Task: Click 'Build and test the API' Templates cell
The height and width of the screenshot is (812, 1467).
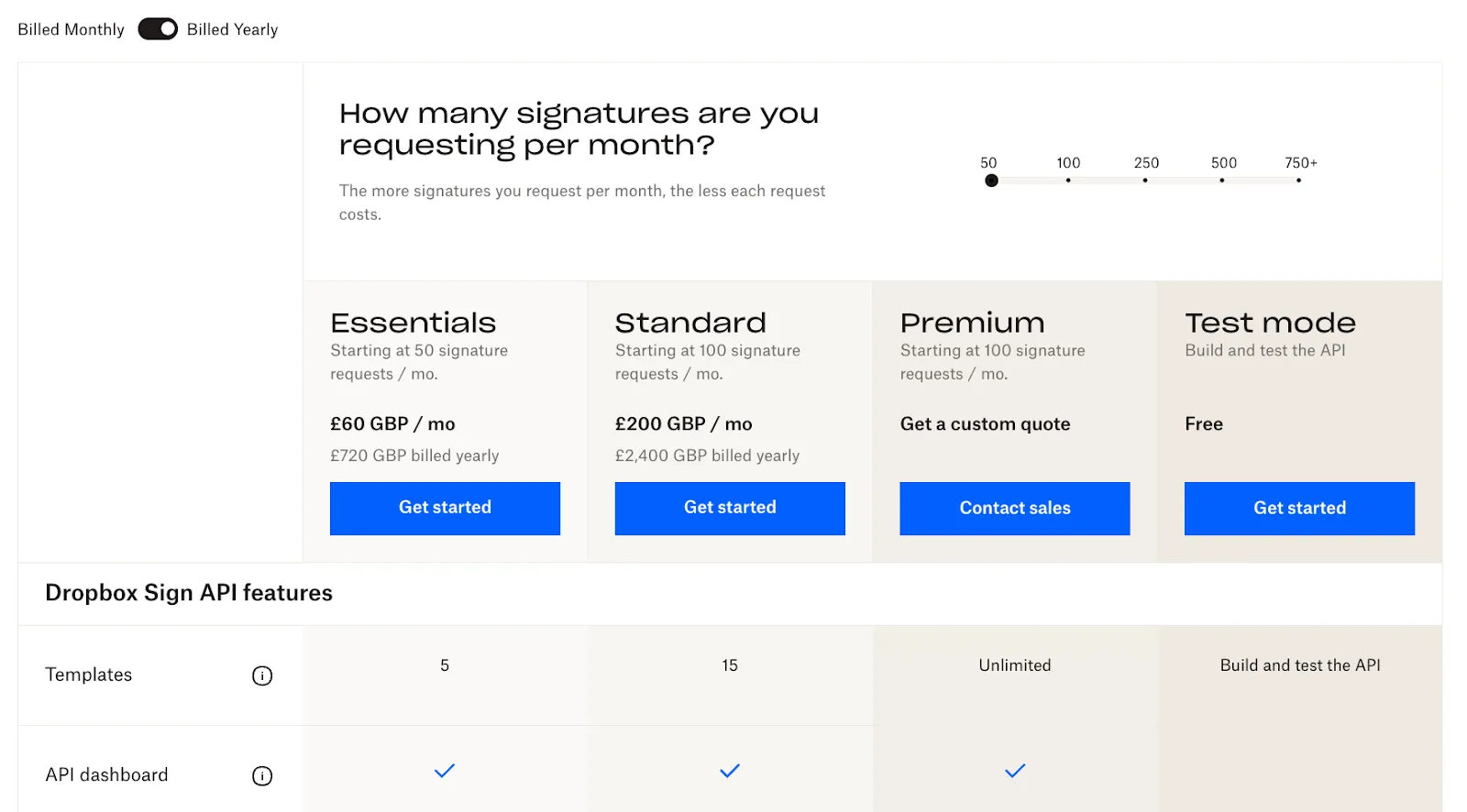Action: (1300, 665)
